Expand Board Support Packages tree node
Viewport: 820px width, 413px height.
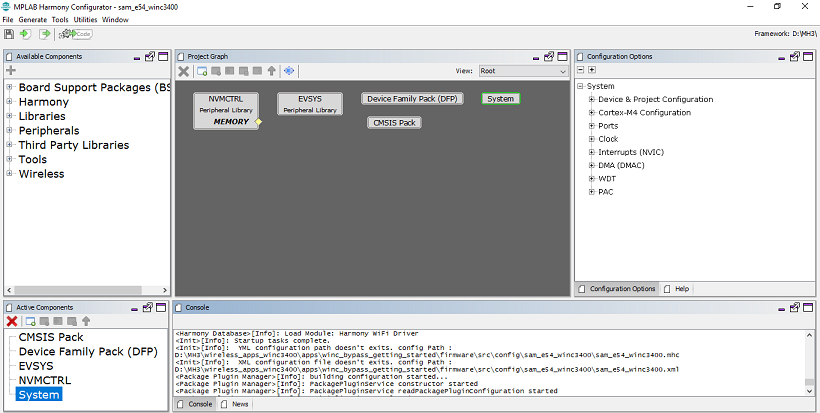click(9, 87)
